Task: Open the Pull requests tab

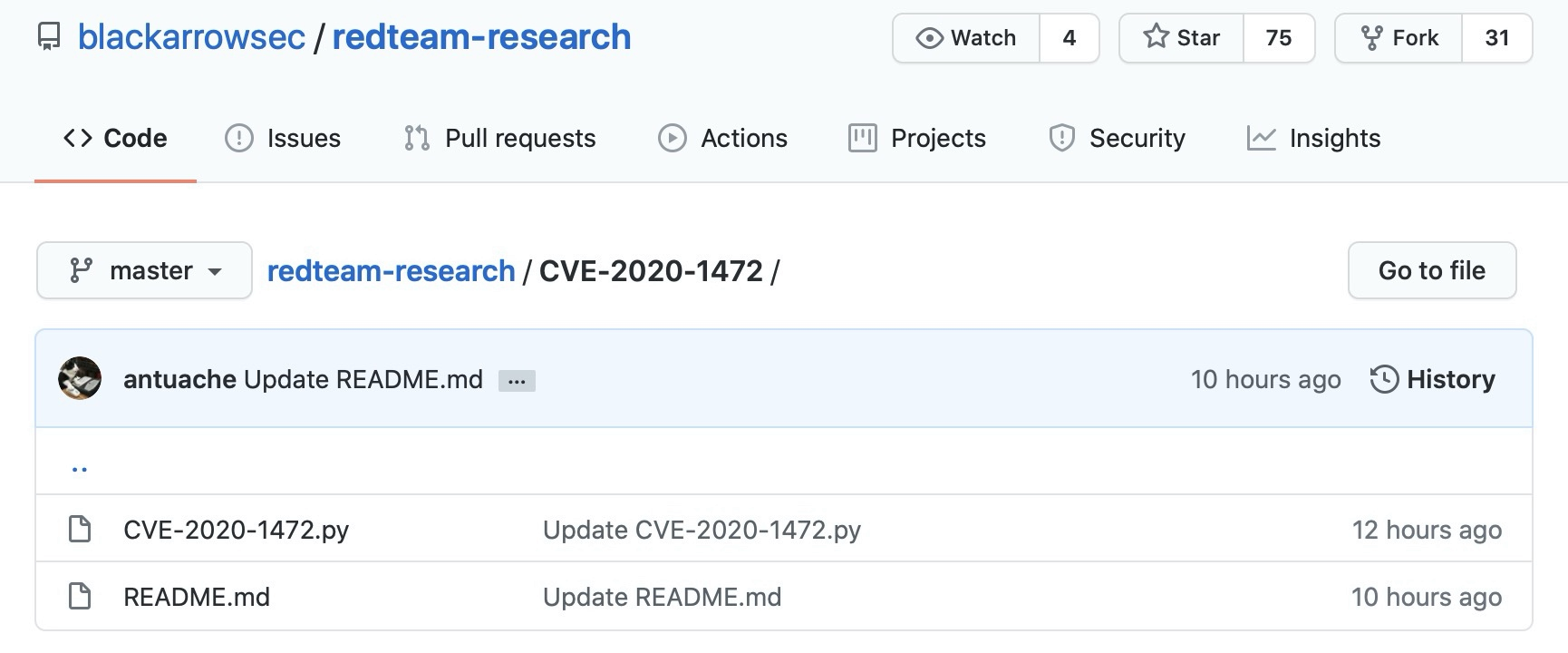Action: click(500, 138)
